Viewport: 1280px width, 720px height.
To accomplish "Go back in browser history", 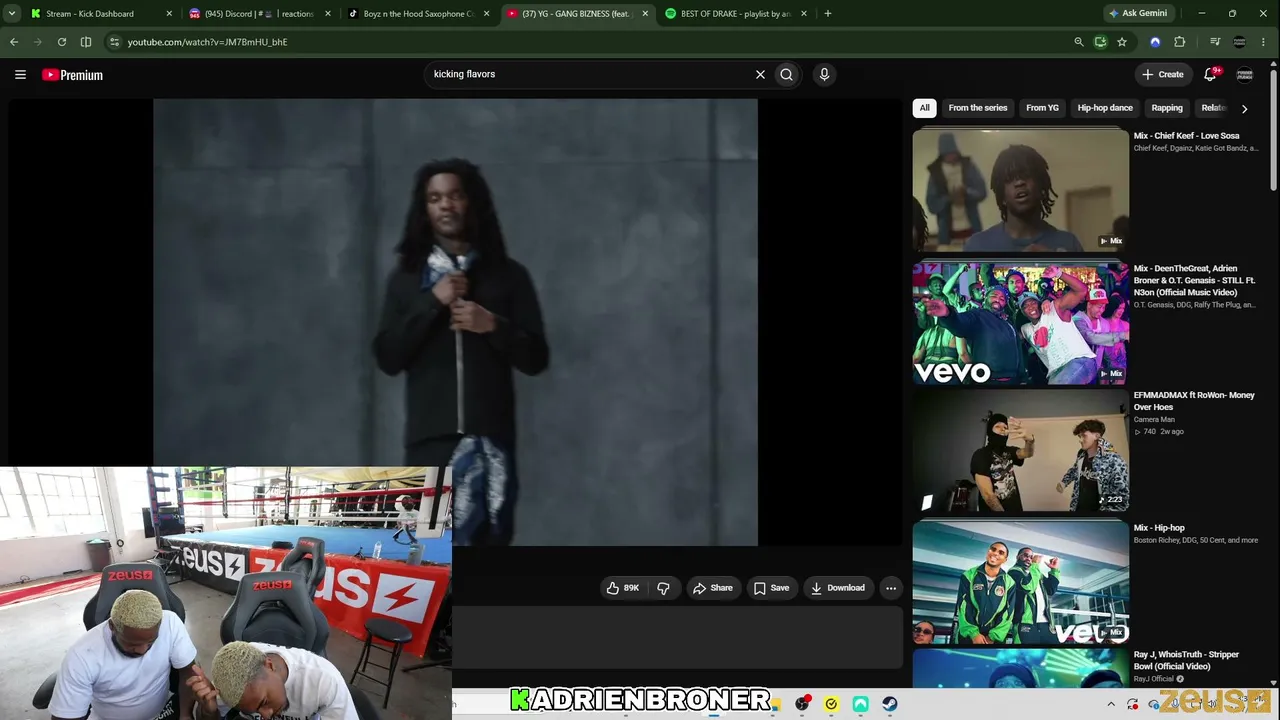I will pos(14,42).
